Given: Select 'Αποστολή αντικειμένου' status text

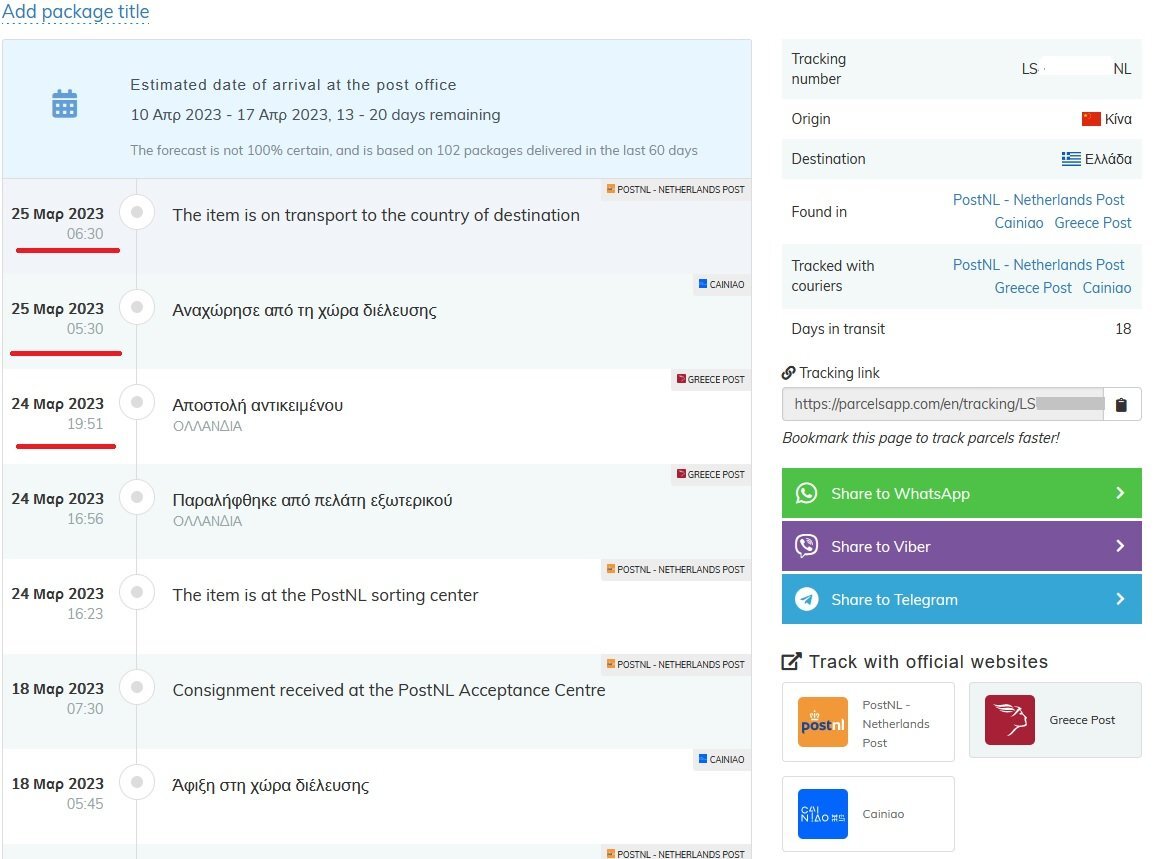Looking at the screenshot, I should click(258, 405).
